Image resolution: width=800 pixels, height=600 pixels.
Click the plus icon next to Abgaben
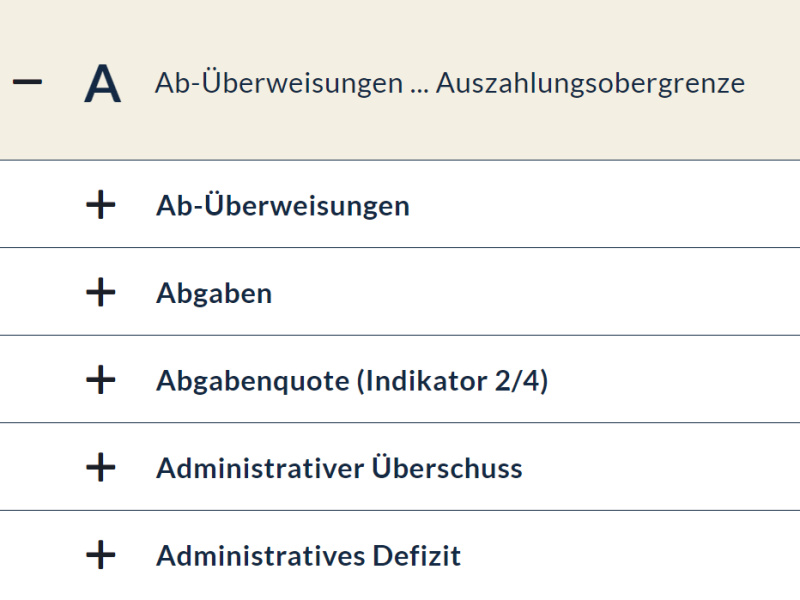[100, 293]
